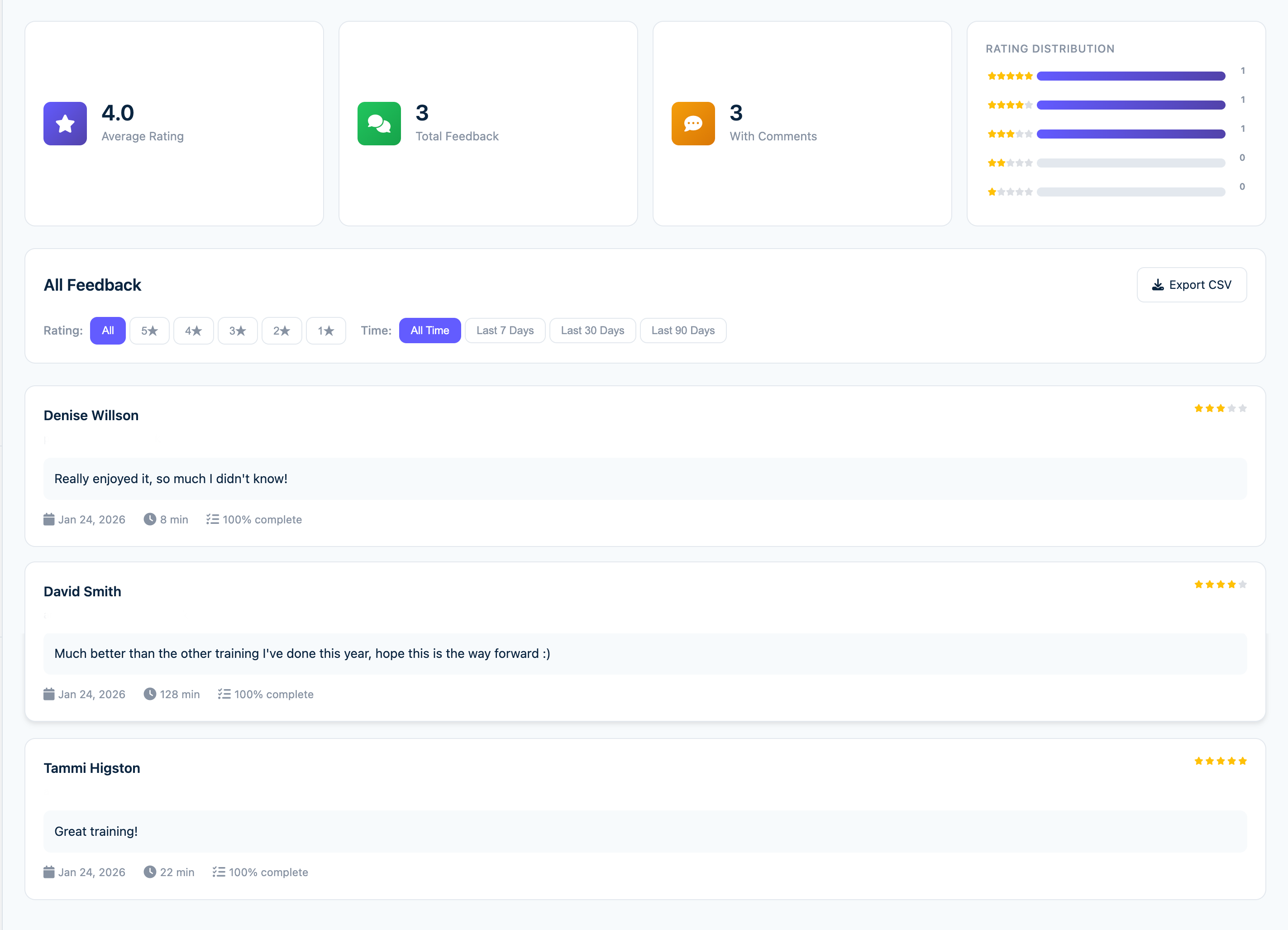
Task: Select the 5★ rating filter
Action: pos(149,330)
